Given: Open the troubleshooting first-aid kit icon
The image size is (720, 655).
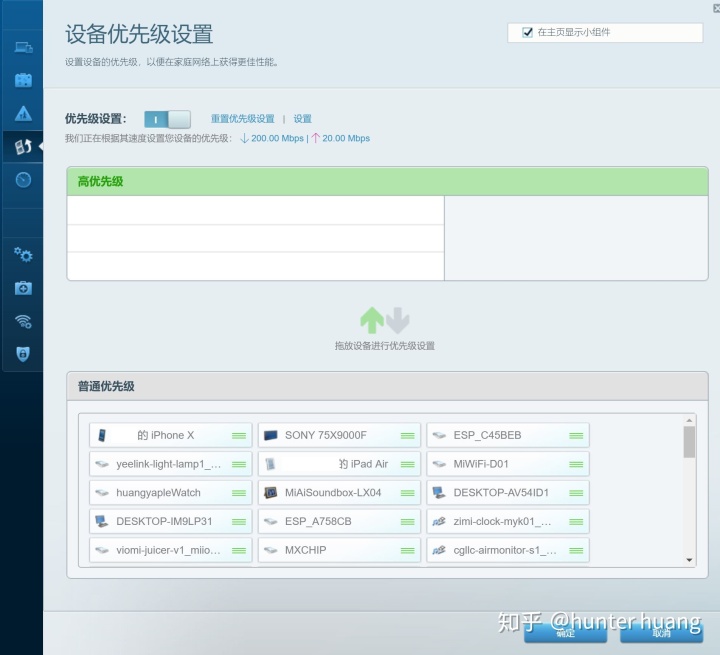Looking at the screenshot, I should tap(23, 288).
